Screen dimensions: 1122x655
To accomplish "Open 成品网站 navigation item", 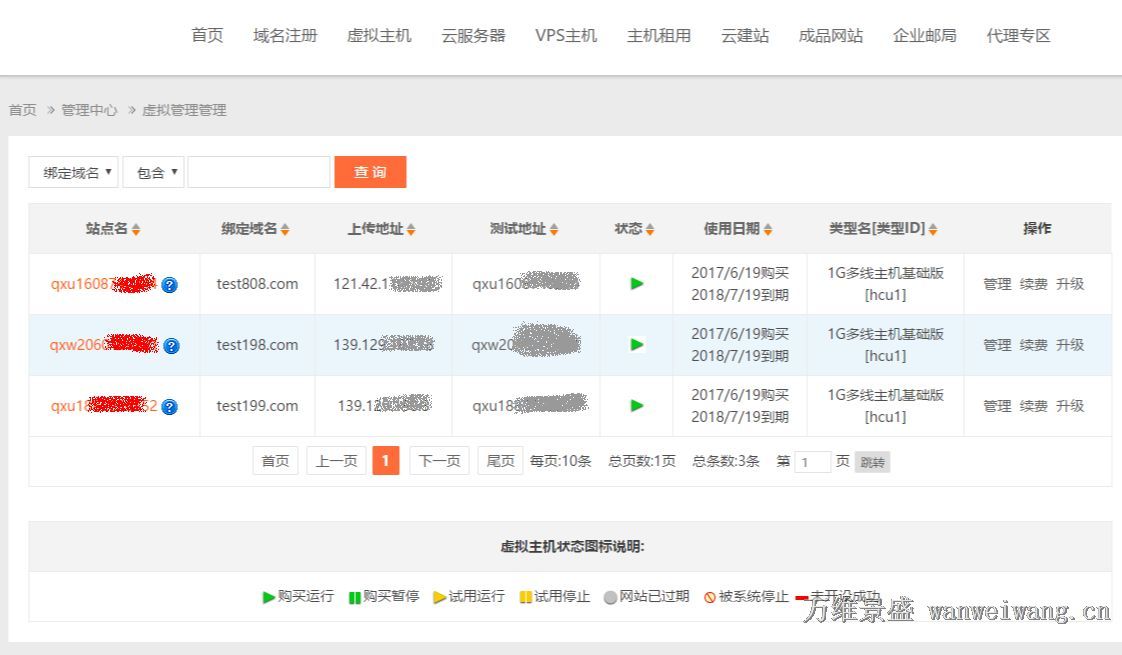I will point(831,35).
